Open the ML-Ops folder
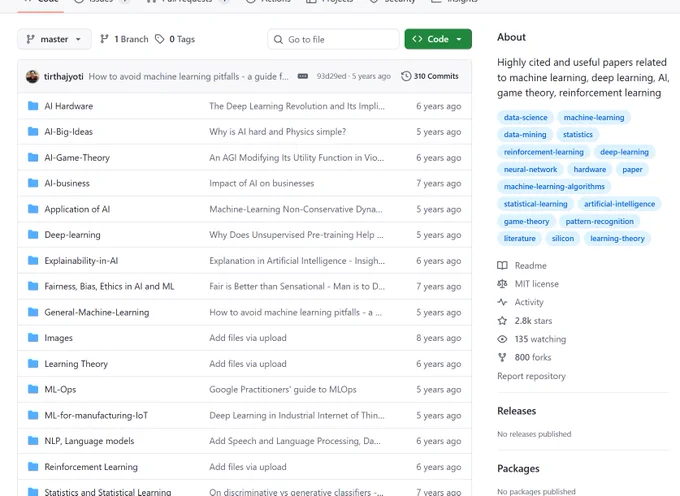Screen dimensions: 680x496 click(60, 390)
